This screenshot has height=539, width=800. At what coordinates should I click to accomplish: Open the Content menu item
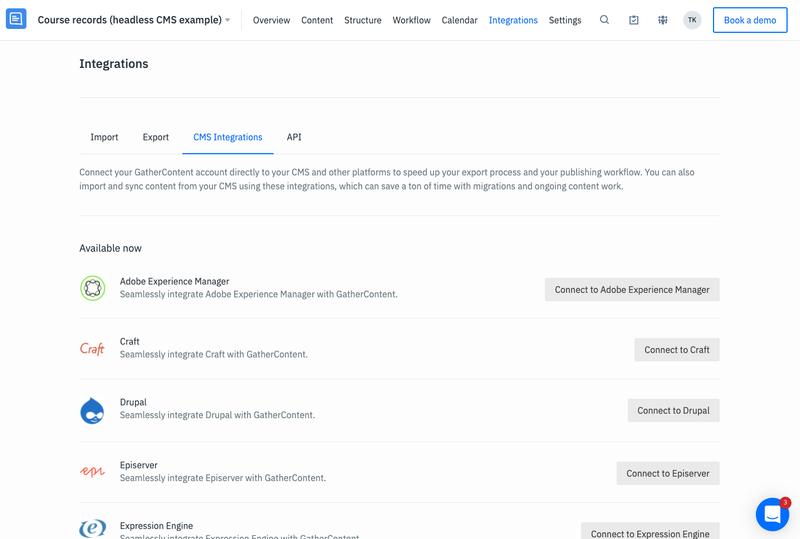click(x=317, y=20)
